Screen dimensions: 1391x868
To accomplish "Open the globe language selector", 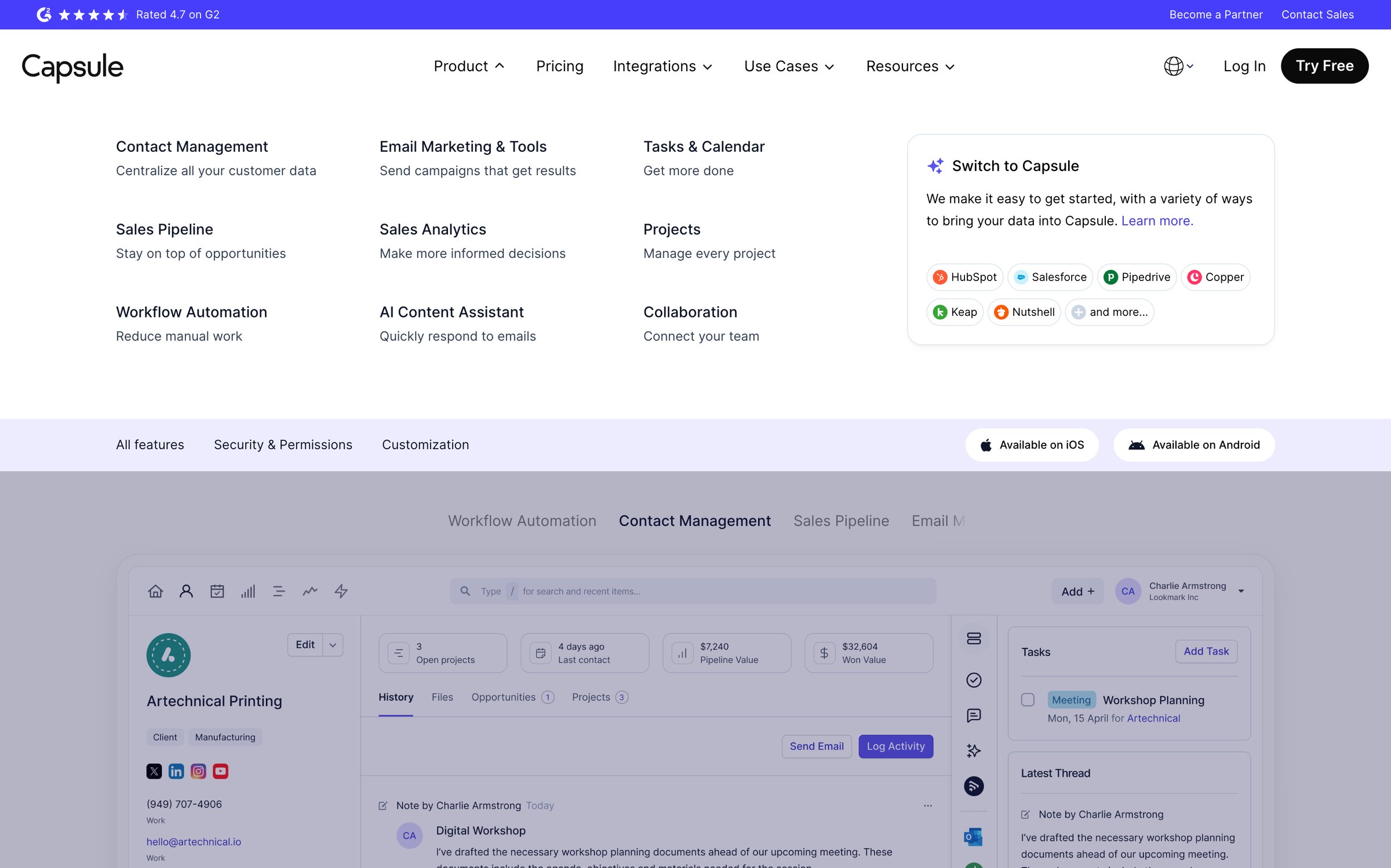I will tap(1178, 66).
